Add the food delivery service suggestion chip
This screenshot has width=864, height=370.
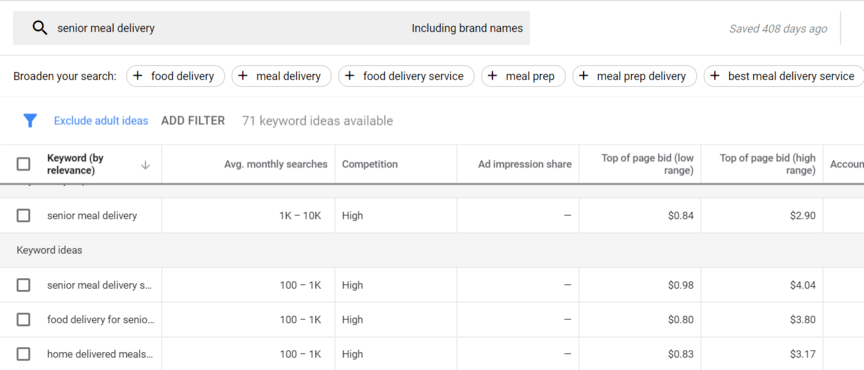[406, 76]
